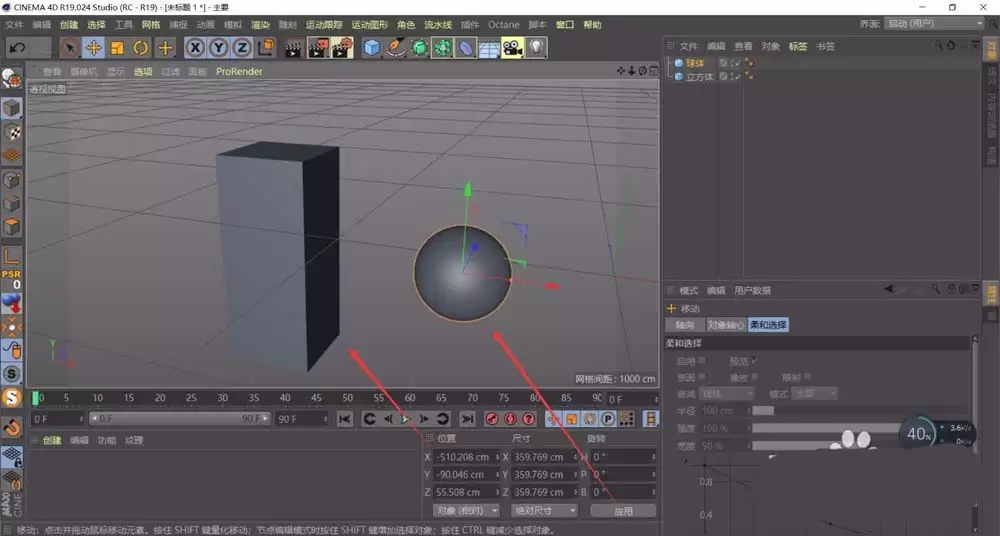Open the render settings clapperboard icon
Screen dimensions: 1000x536
point(342,47)
